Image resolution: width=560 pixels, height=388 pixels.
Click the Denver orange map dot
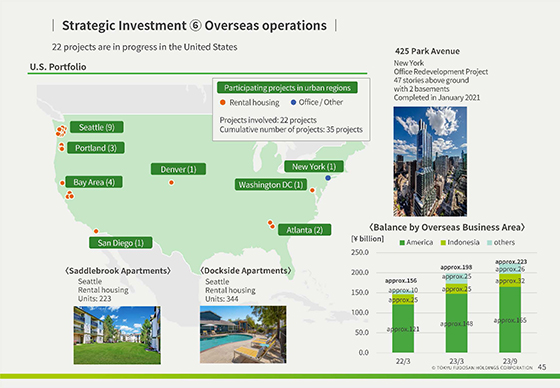click(x=171, y=183)
